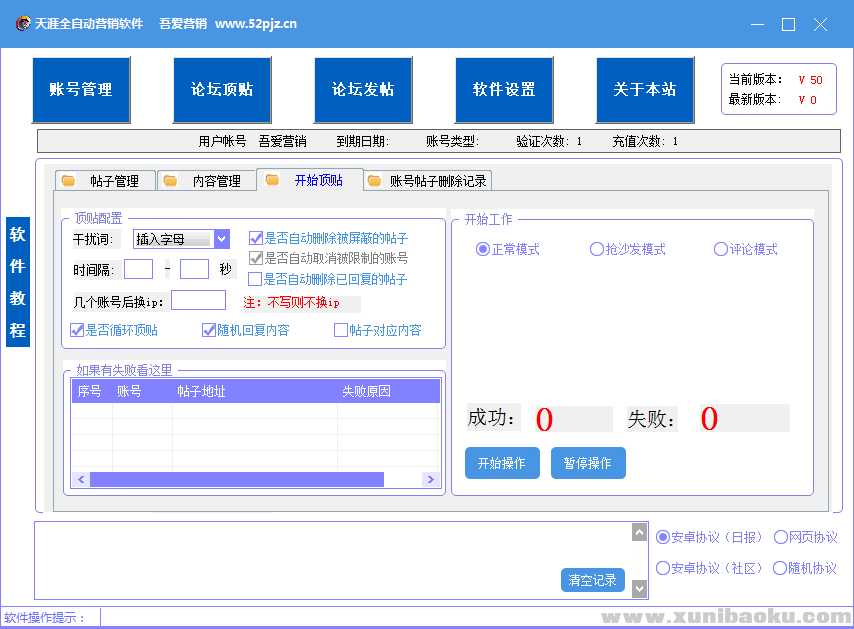Click the 几个账号后换ip input field
This screenshot has height=629, width=854.
click(198, 300)
